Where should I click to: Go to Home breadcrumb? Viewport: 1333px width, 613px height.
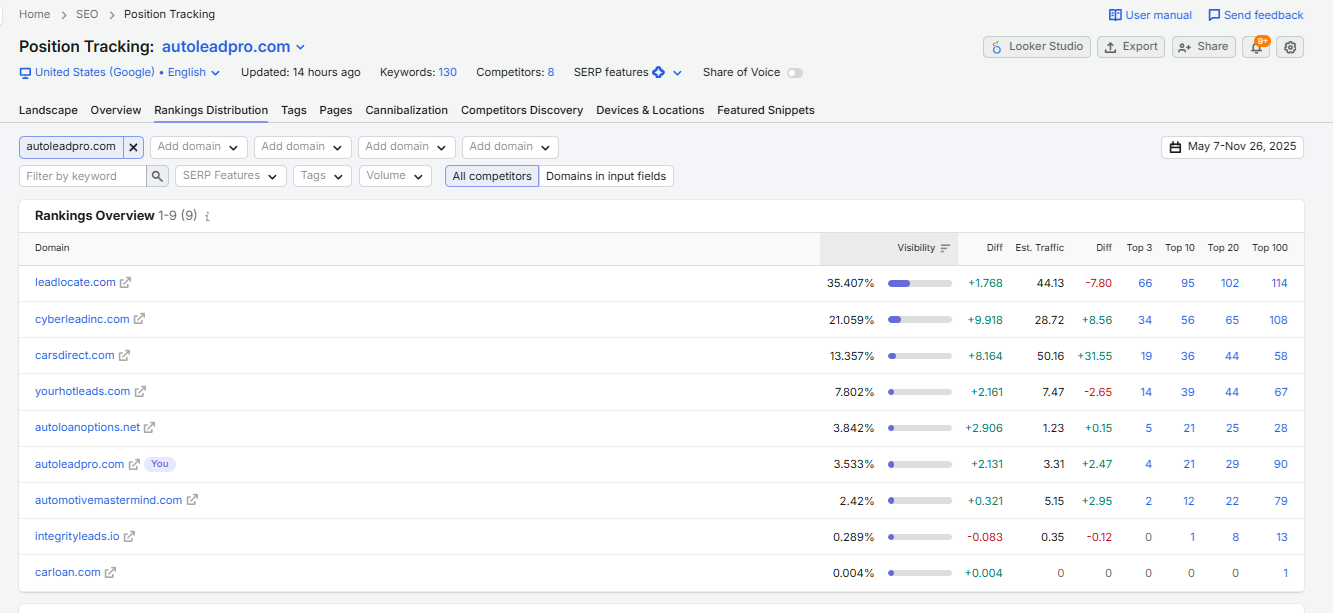[x=35, y=14]
